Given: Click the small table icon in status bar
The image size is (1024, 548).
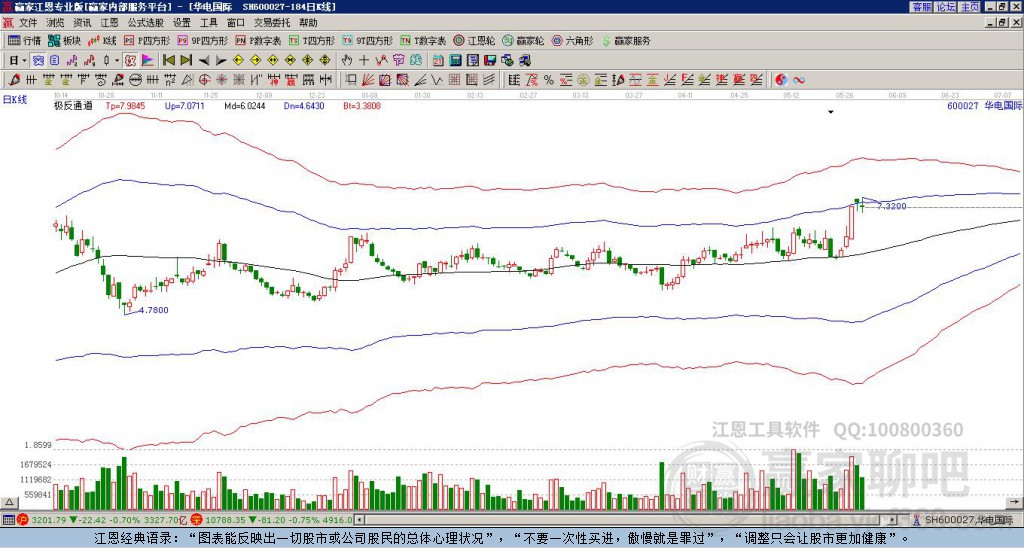Looking at the screenshot, I should [8, 520].
